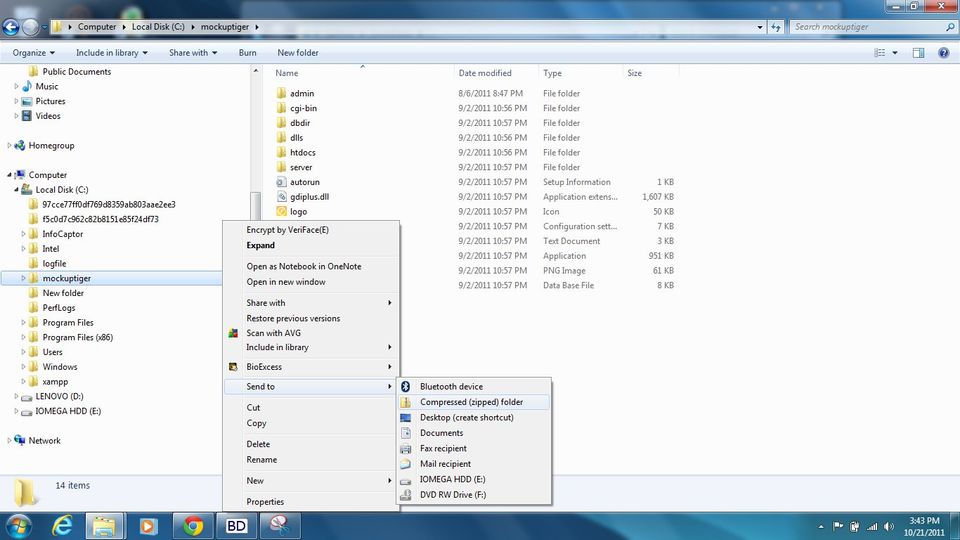Select IOMEGA HDD (E:) in tree
960x540 pixels.
[x=68, y=411]
